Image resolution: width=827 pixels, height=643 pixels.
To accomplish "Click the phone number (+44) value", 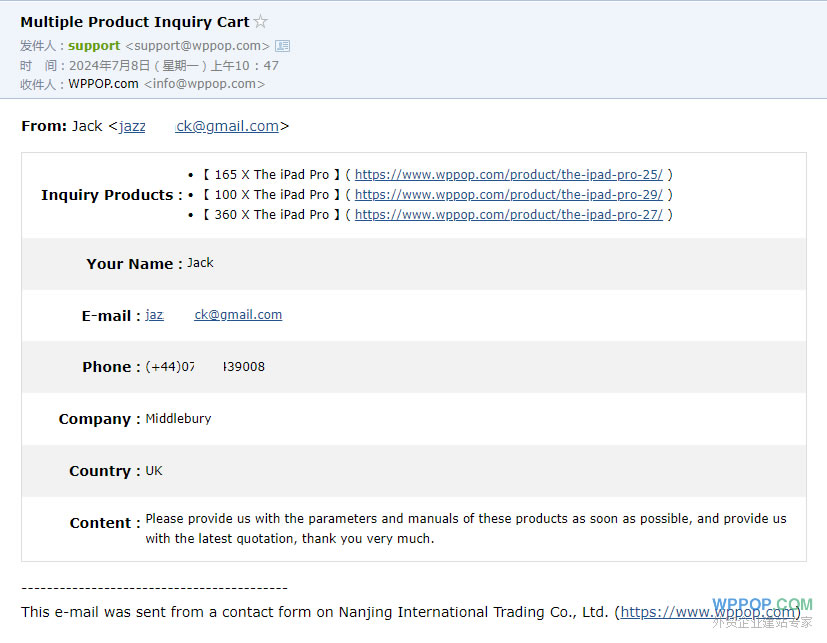I will coord(205,367).
